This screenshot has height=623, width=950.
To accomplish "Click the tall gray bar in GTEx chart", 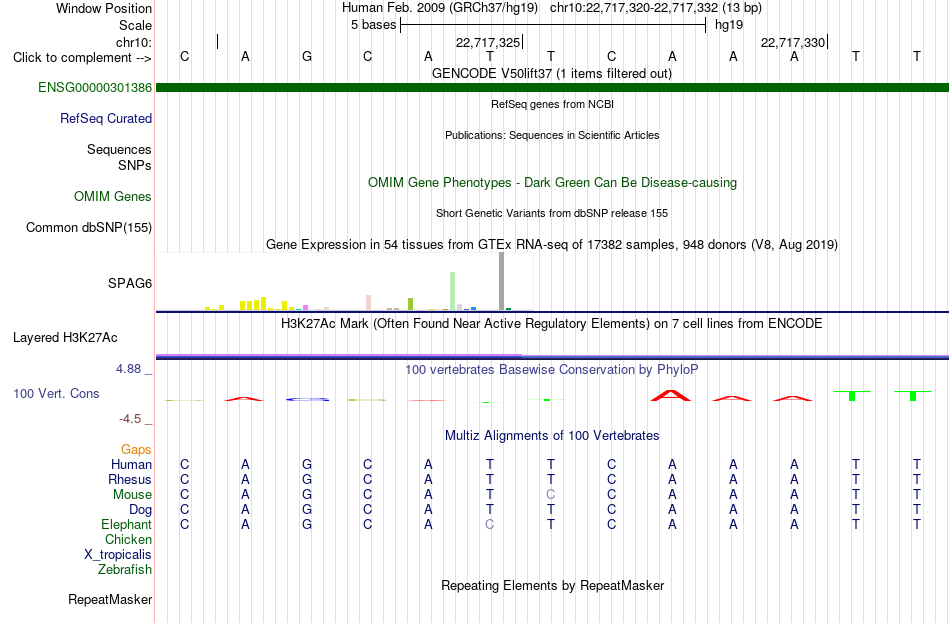I will click(x=501, y=281).
